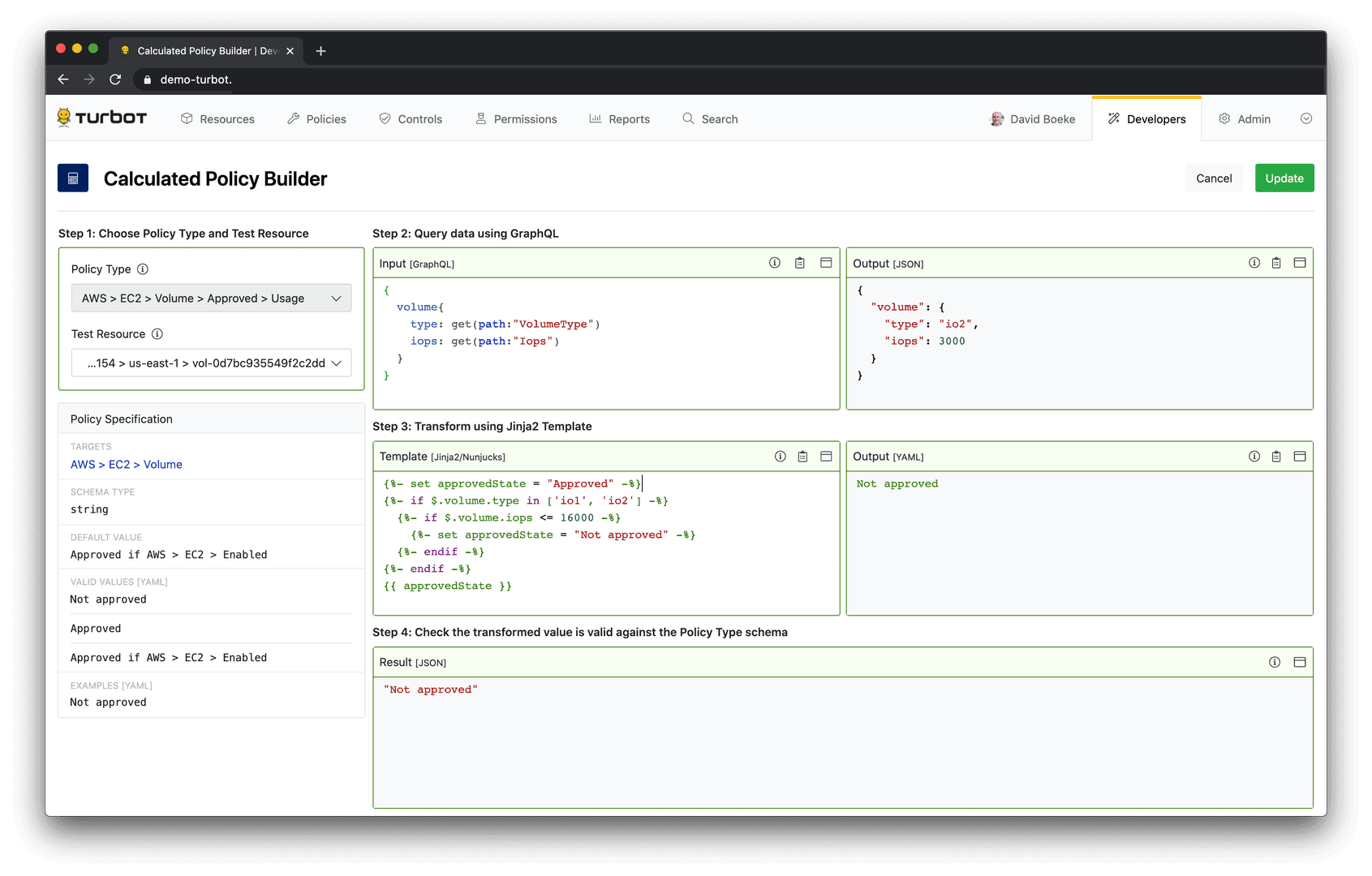
Task: Open the Resources menu
Action: pyautogui.click(x=217, y=119)
